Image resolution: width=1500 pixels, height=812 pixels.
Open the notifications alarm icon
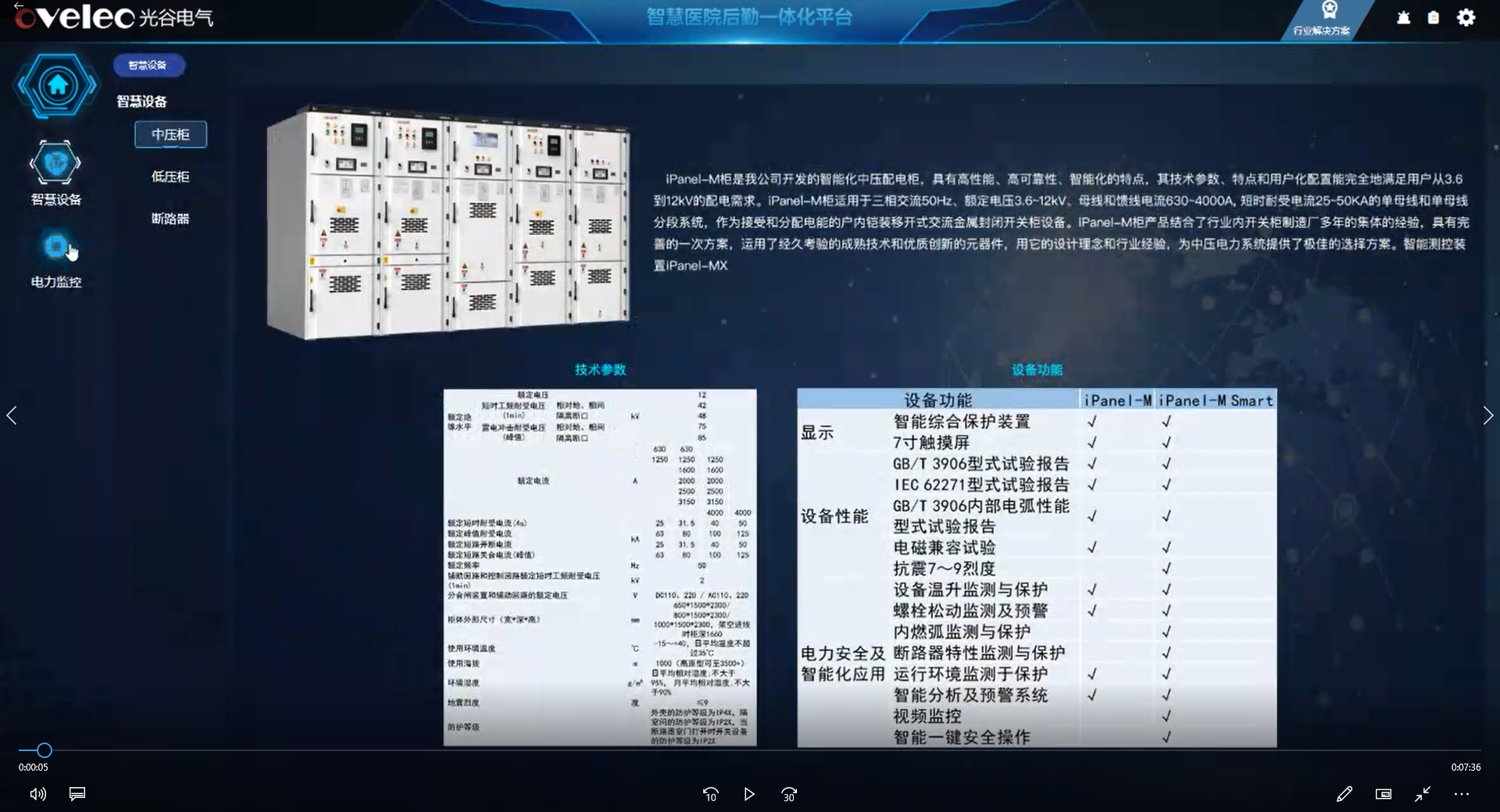coord(1403,17)
